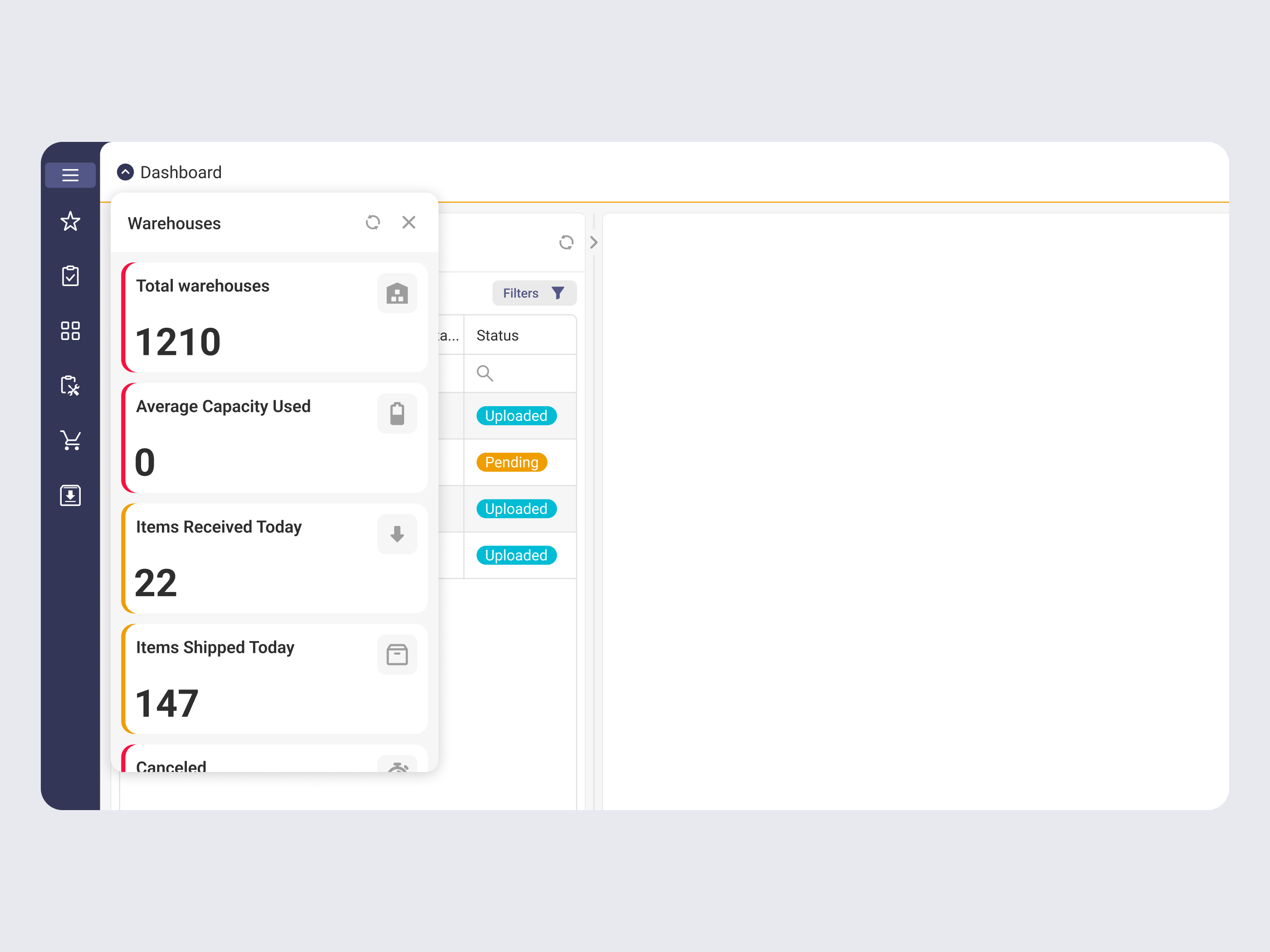Screen dimensions: 1270x952
Task: Click the download archive icon in sidebar
Action: [70, 494]
